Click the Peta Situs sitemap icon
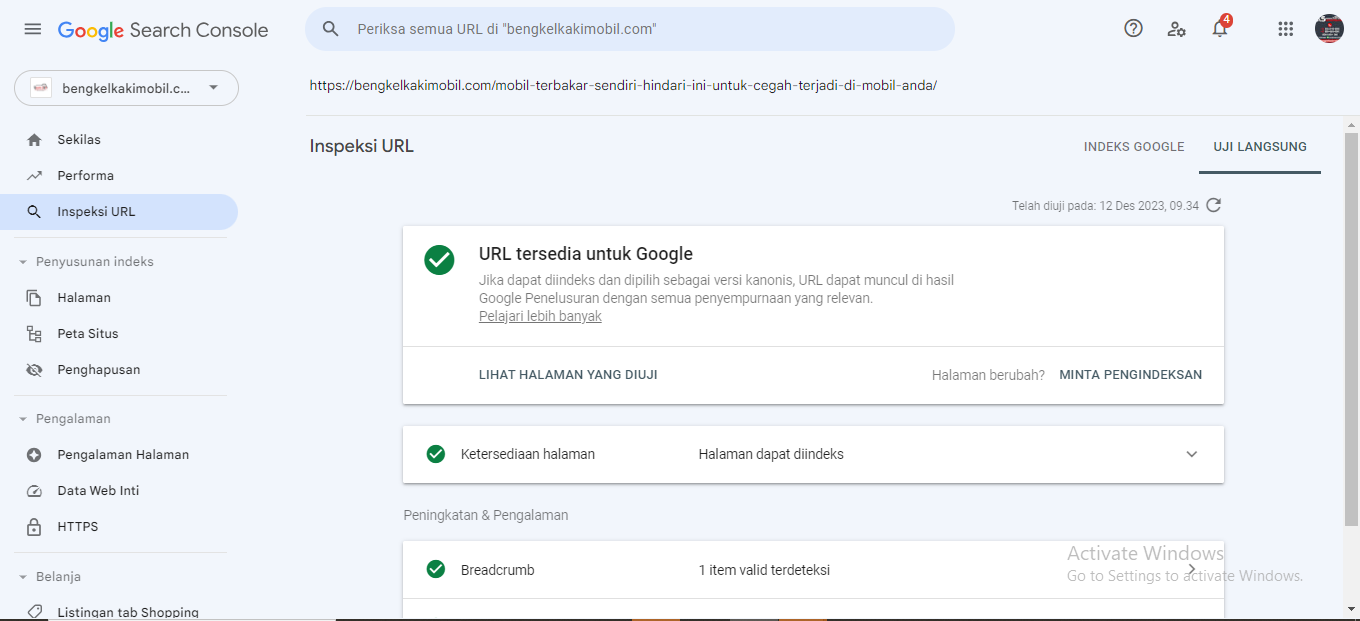 pos(35,334)
